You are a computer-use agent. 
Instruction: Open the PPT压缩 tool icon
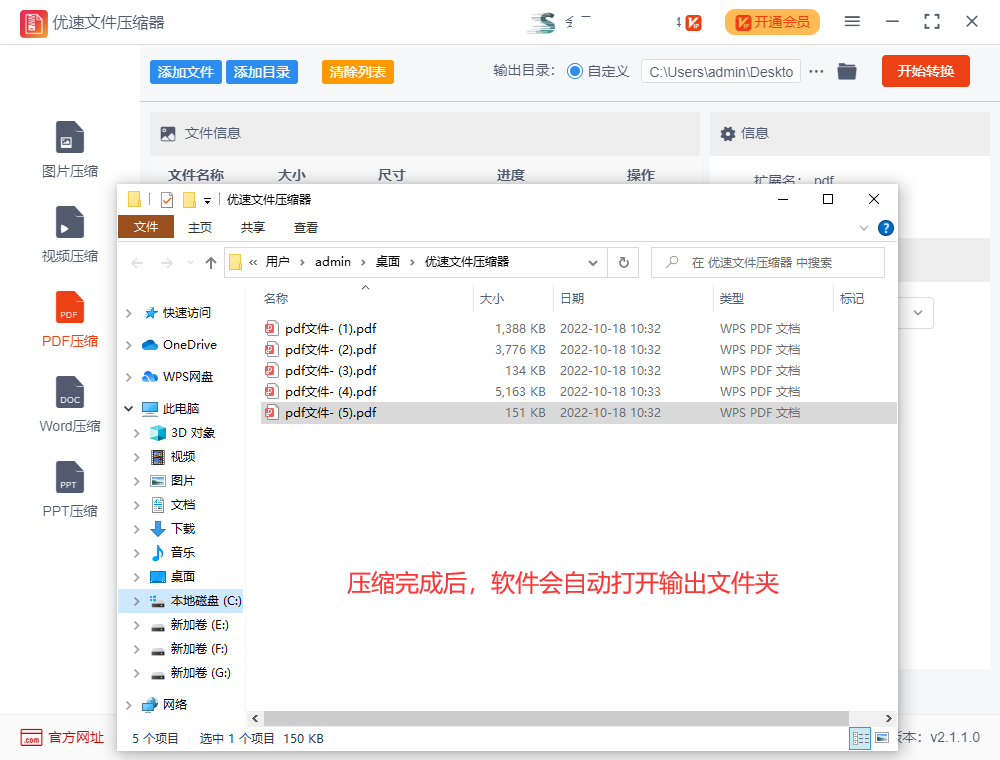70,476
